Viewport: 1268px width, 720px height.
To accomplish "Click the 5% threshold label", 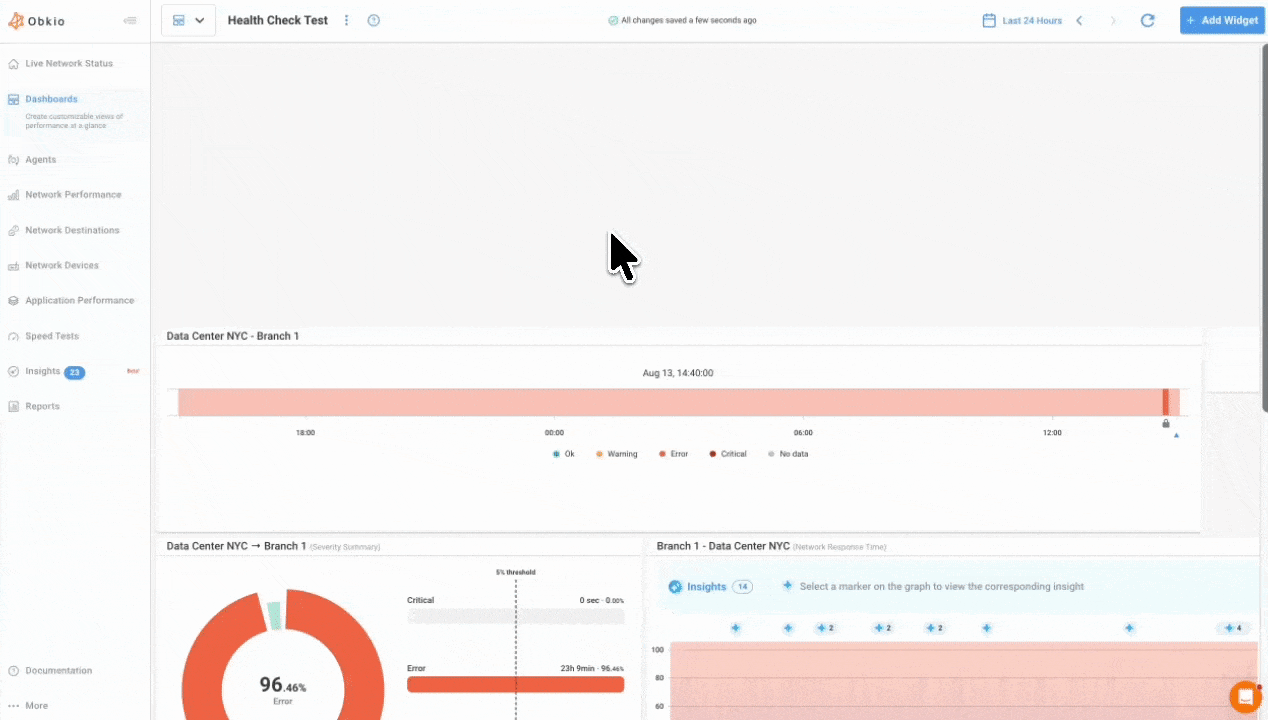I will point(515,573).
